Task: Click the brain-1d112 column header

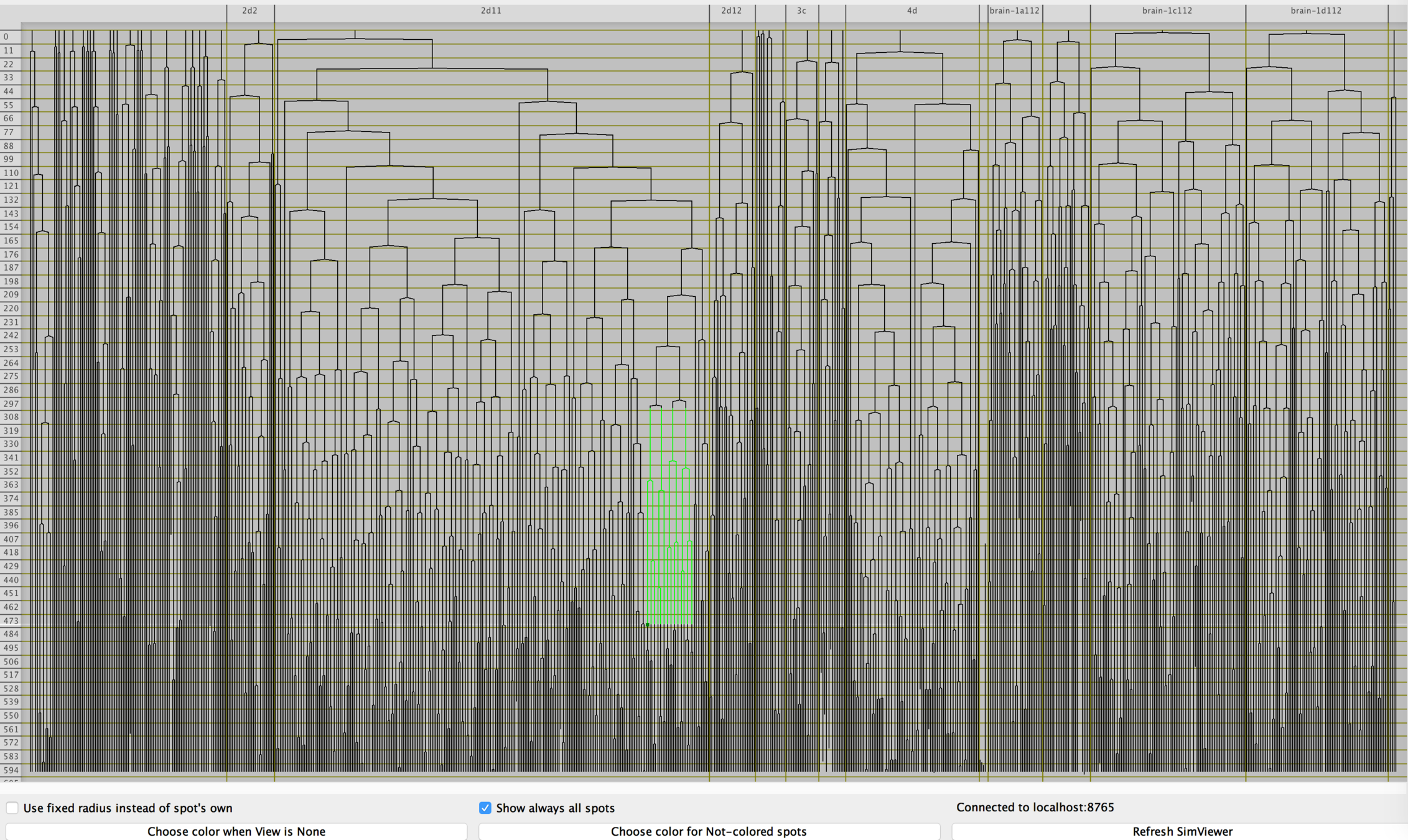Action: (1316, 11)
